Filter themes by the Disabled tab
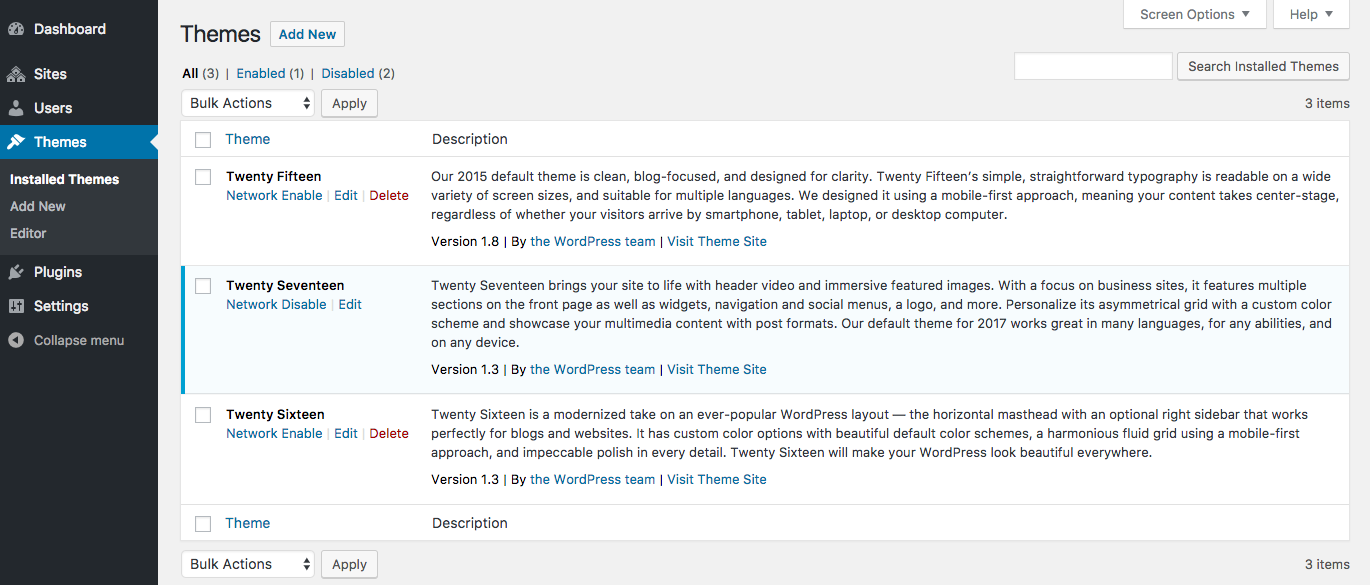The height and width of the screenshot is (585, 1370). tap(348, 73)
